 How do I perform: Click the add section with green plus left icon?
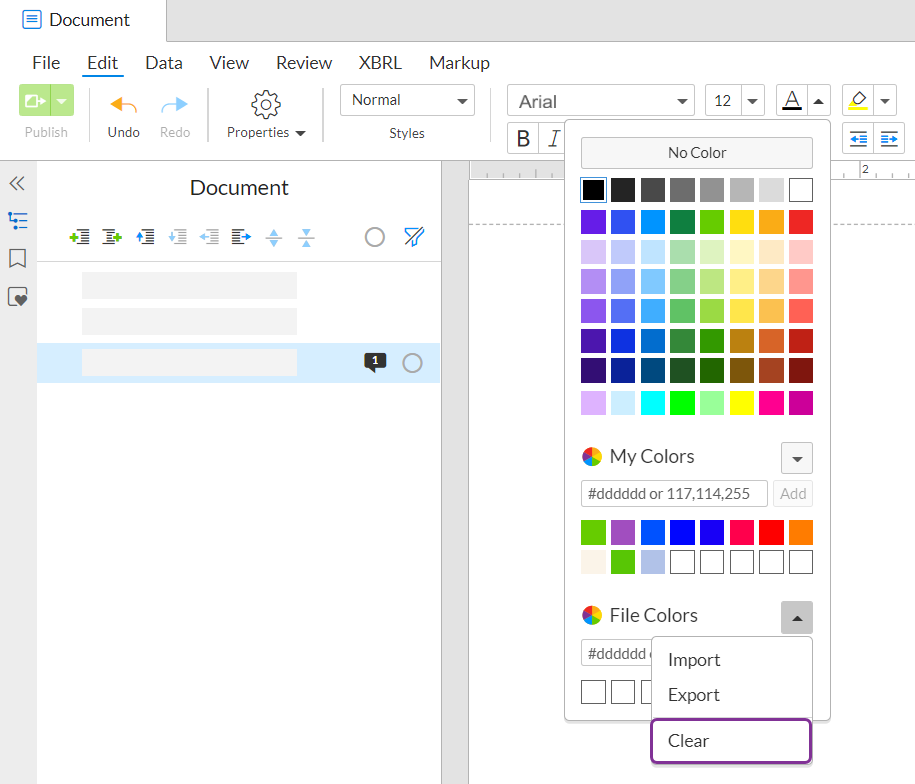[x=79, y=237]
